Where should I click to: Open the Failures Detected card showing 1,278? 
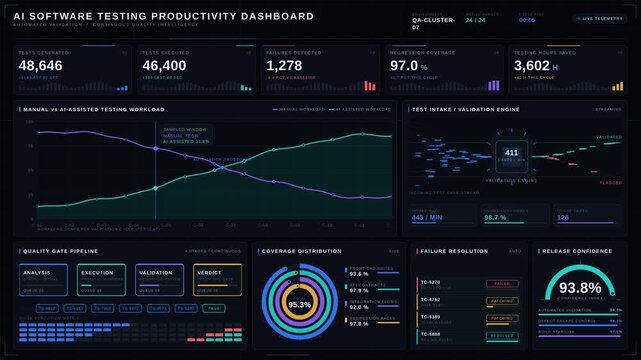(x=320, y=70)
